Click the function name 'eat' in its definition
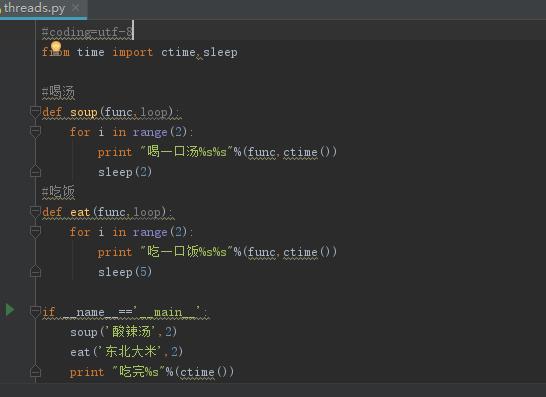Viewport: 546px width, 397px height. point(80,212)
